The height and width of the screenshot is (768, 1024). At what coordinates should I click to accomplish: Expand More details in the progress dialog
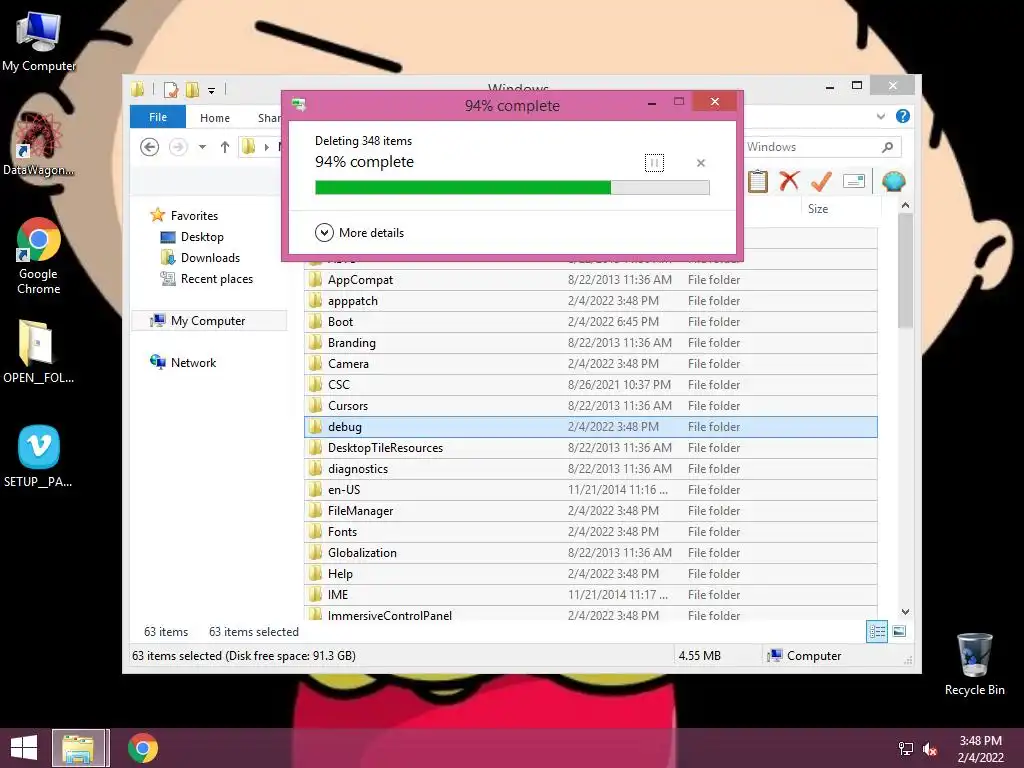coord(359,232)
